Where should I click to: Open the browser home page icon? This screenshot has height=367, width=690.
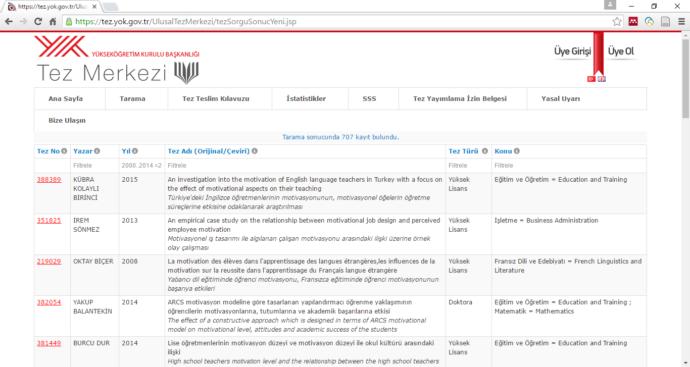pyautogui.click(x=52, y=21)
